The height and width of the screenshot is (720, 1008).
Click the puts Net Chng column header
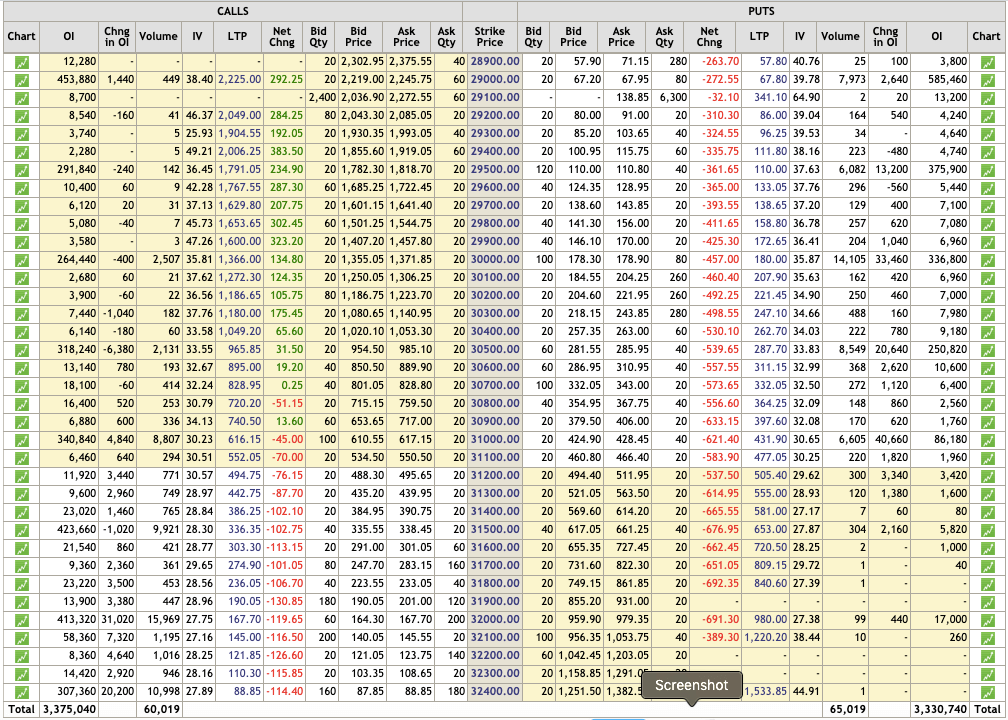(x=710, y=37)
